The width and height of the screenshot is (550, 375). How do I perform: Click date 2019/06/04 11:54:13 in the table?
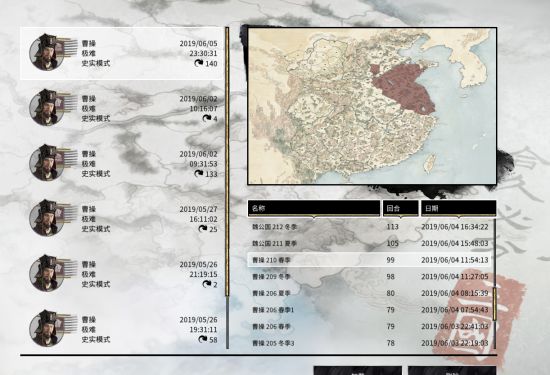point(455,260)
